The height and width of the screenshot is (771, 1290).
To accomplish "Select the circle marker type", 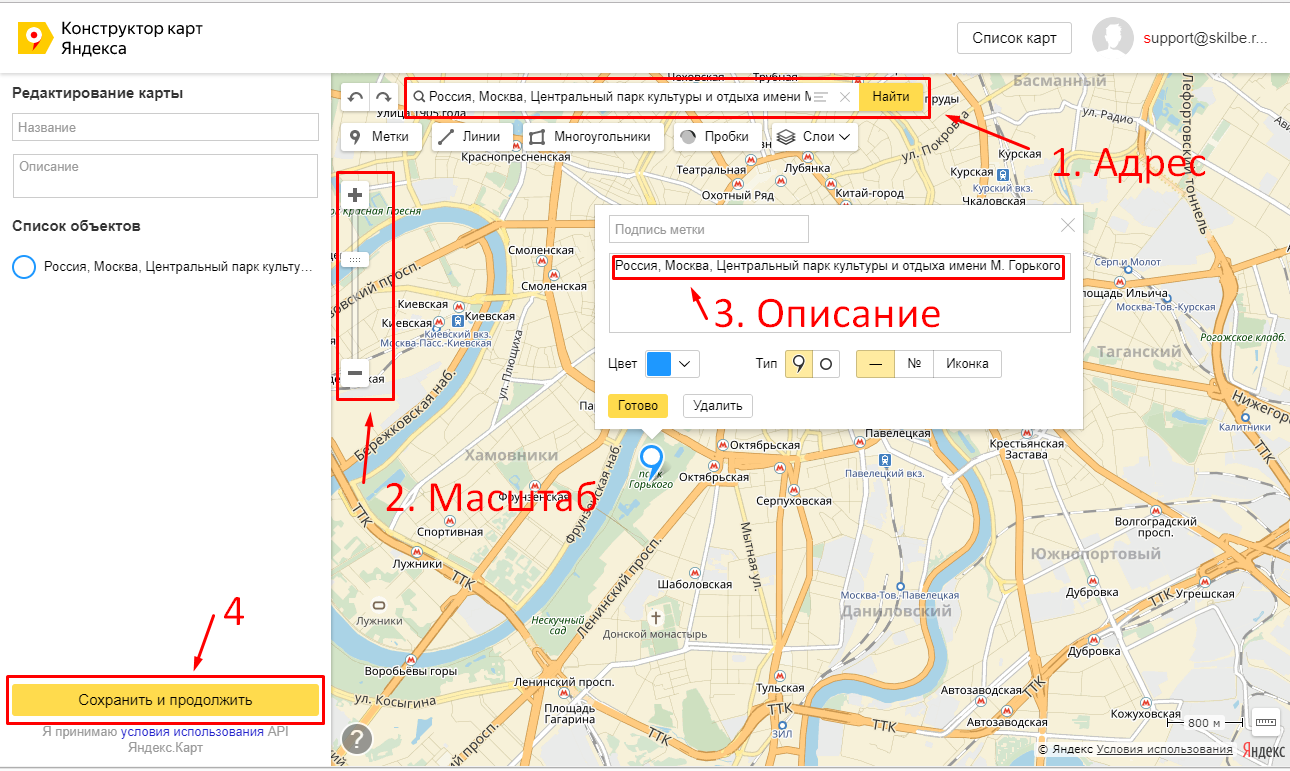I will click(826, 364).
